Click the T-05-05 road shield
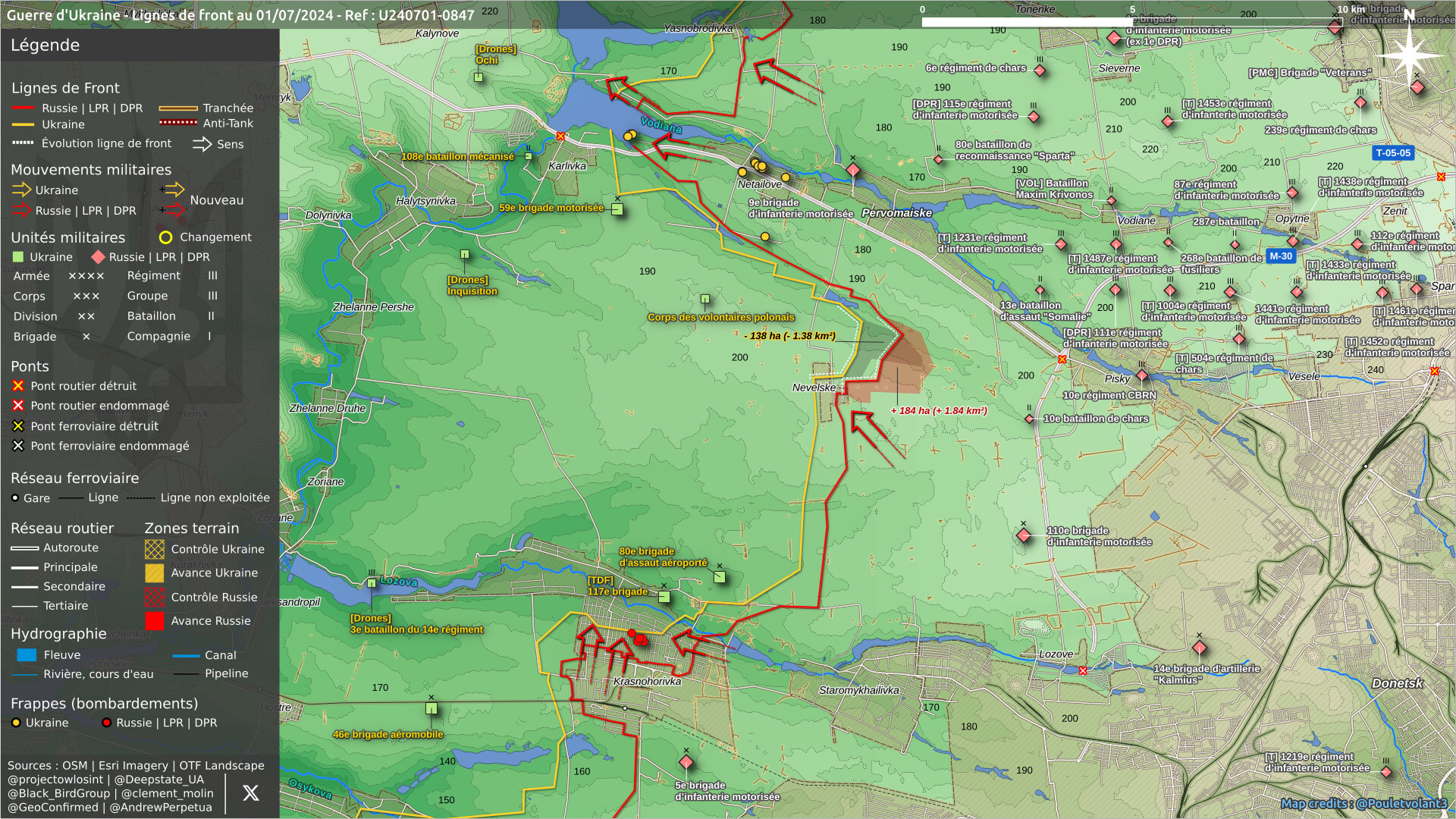 tap(1393, 153)
